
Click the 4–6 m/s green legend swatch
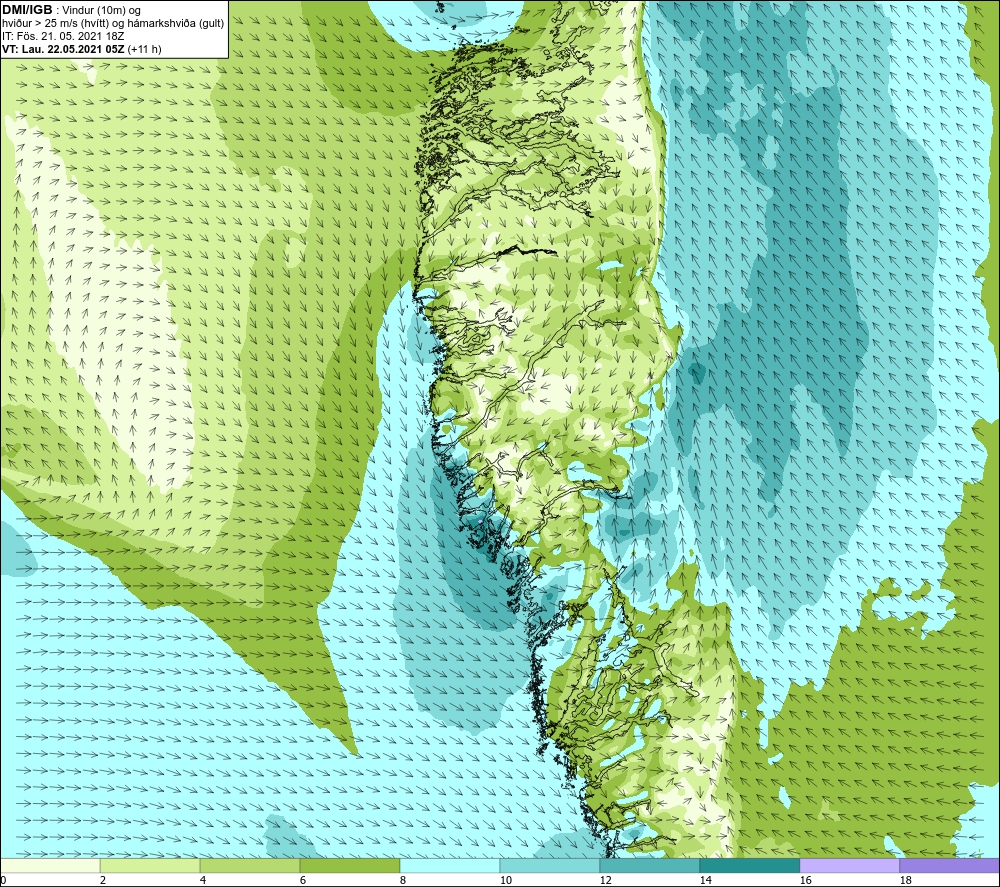coord(250,865)
